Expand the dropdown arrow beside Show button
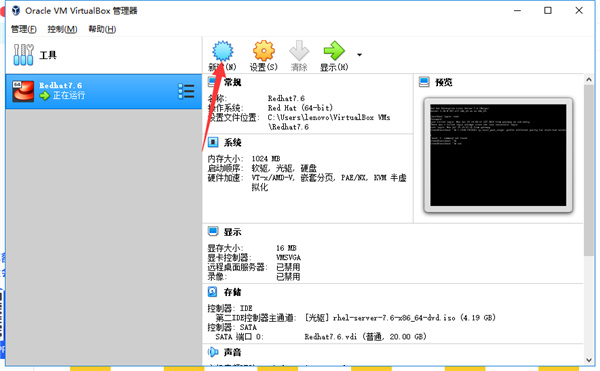 click(359, 55)
